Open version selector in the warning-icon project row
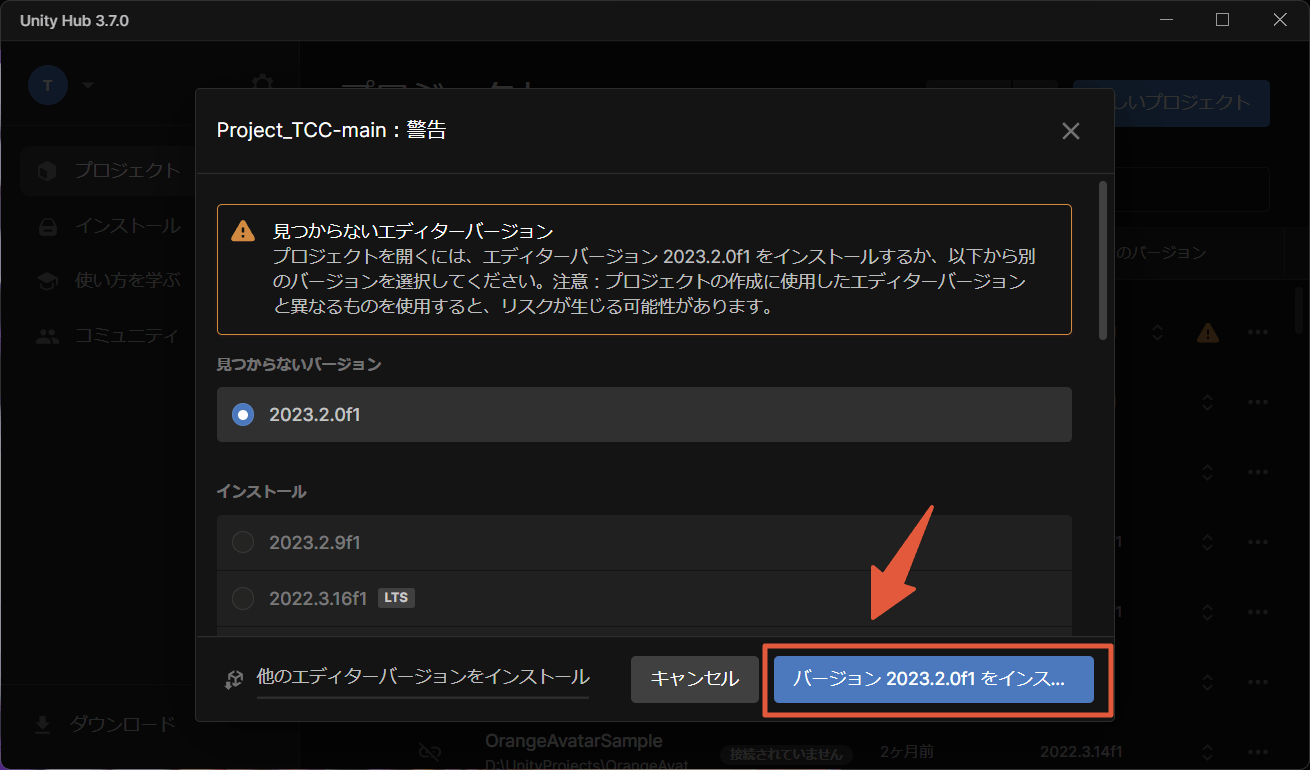The image size is (1310, 770). pyautogui.click(x=1157, y=332)
